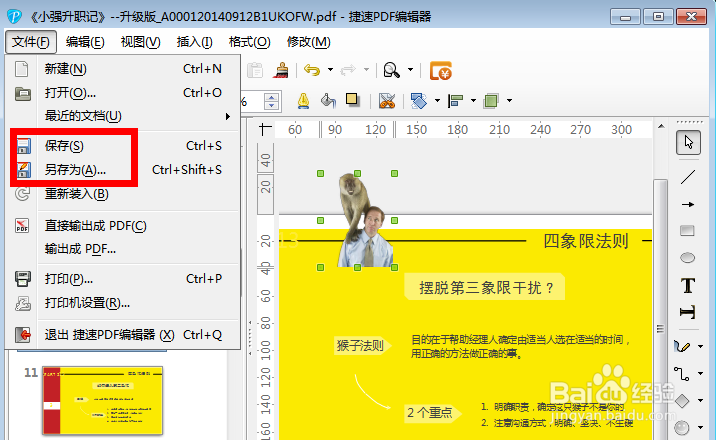Image resolution: width=716 pixels, height=440 pixels.
Task: Click the scissors crop toolbar icon
Action: point(387,100)
